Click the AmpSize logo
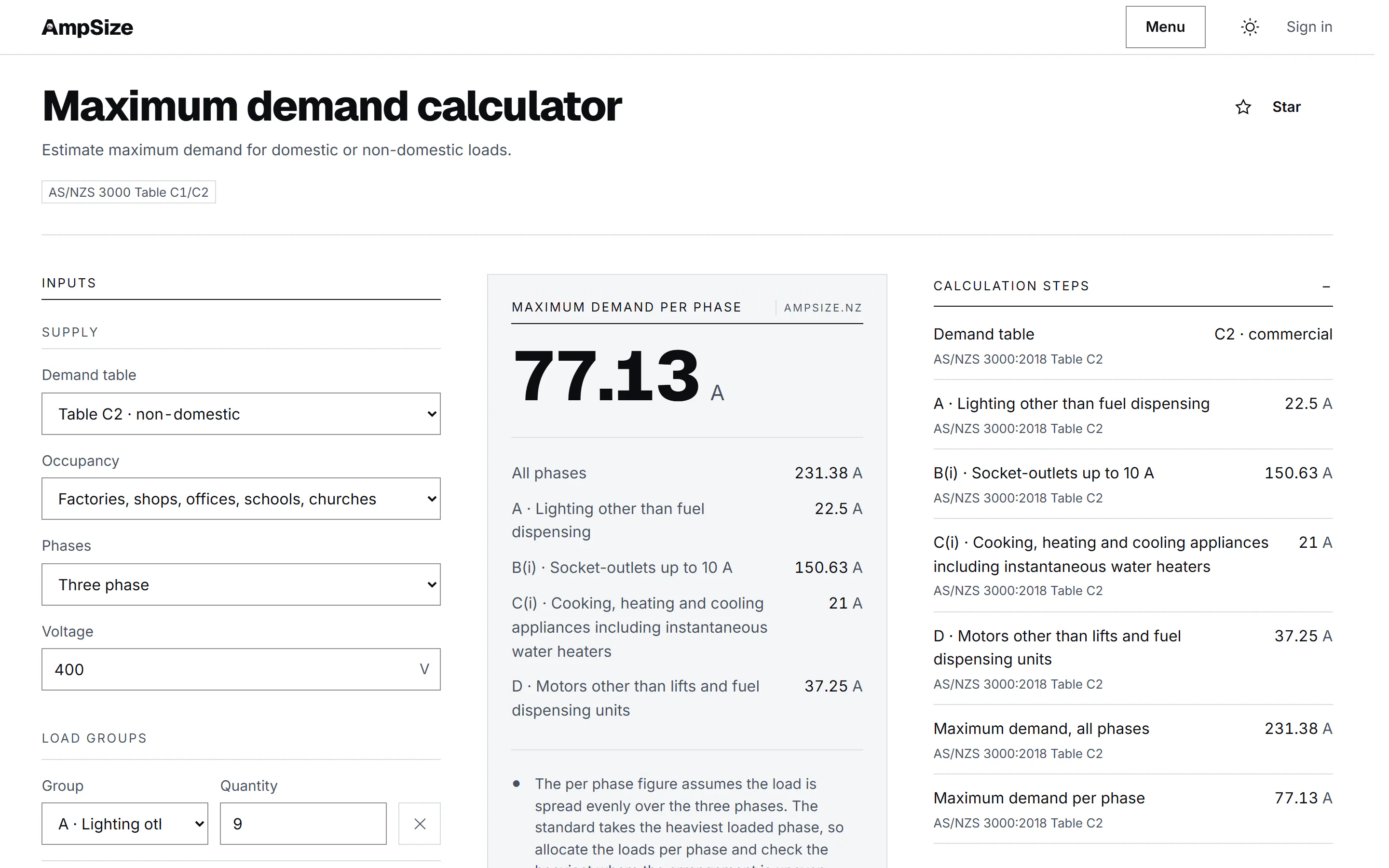 pyautogui.click(x=87, y=27)
